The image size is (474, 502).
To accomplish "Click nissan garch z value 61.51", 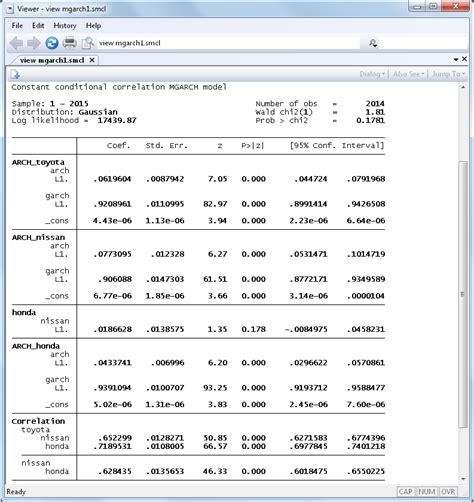I will [x=215, y=279].
